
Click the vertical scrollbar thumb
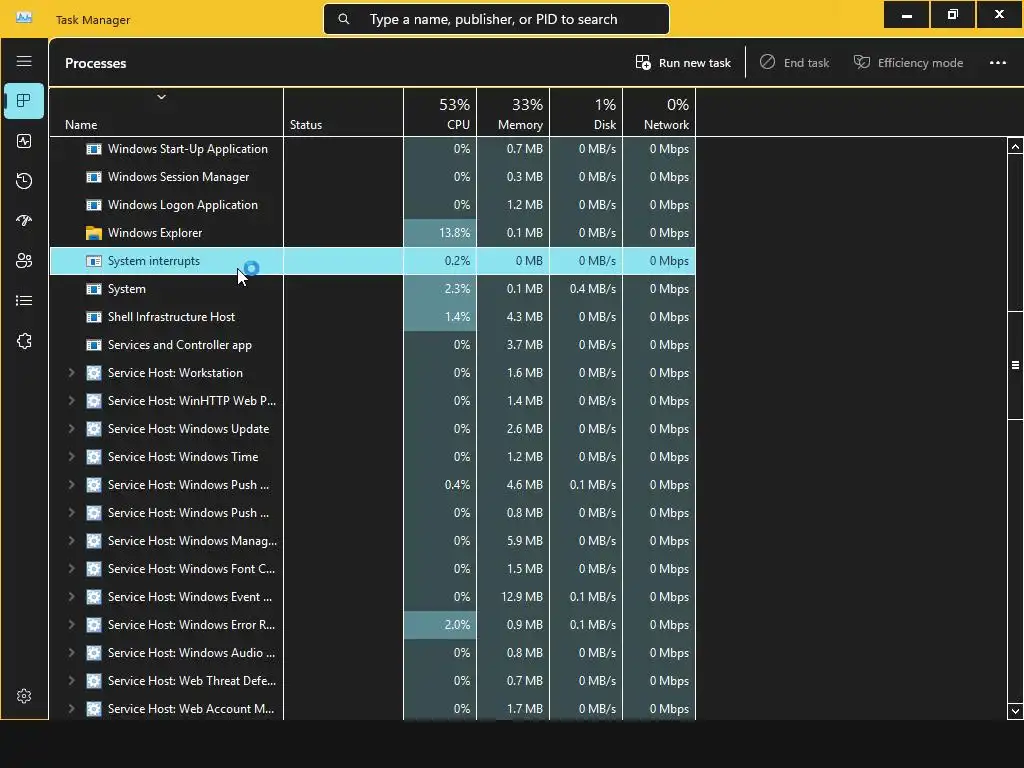(1015, 364)
